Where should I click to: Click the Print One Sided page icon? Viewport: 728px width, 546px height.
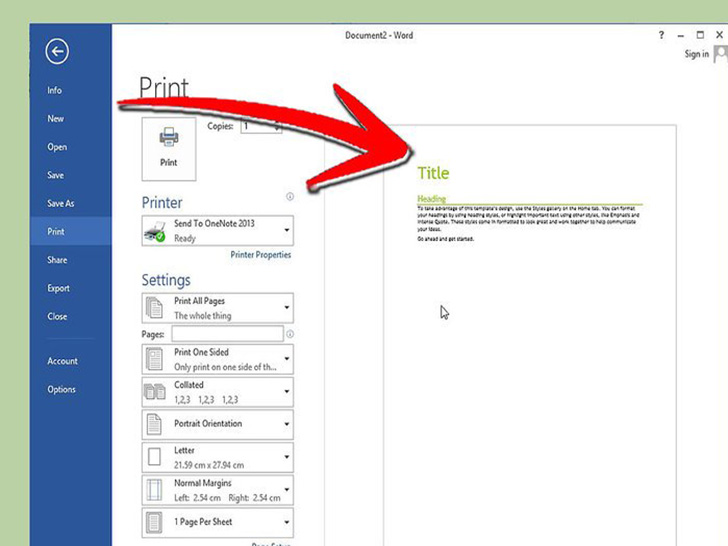pyautogui.click(x=154, y=359)
